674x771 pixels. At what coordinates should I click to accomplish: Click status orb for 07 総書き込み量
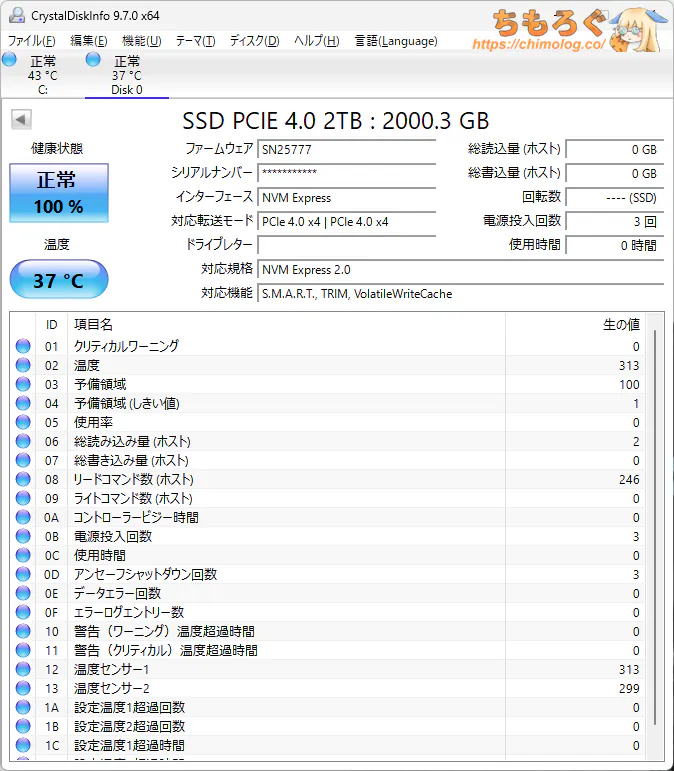23,460
